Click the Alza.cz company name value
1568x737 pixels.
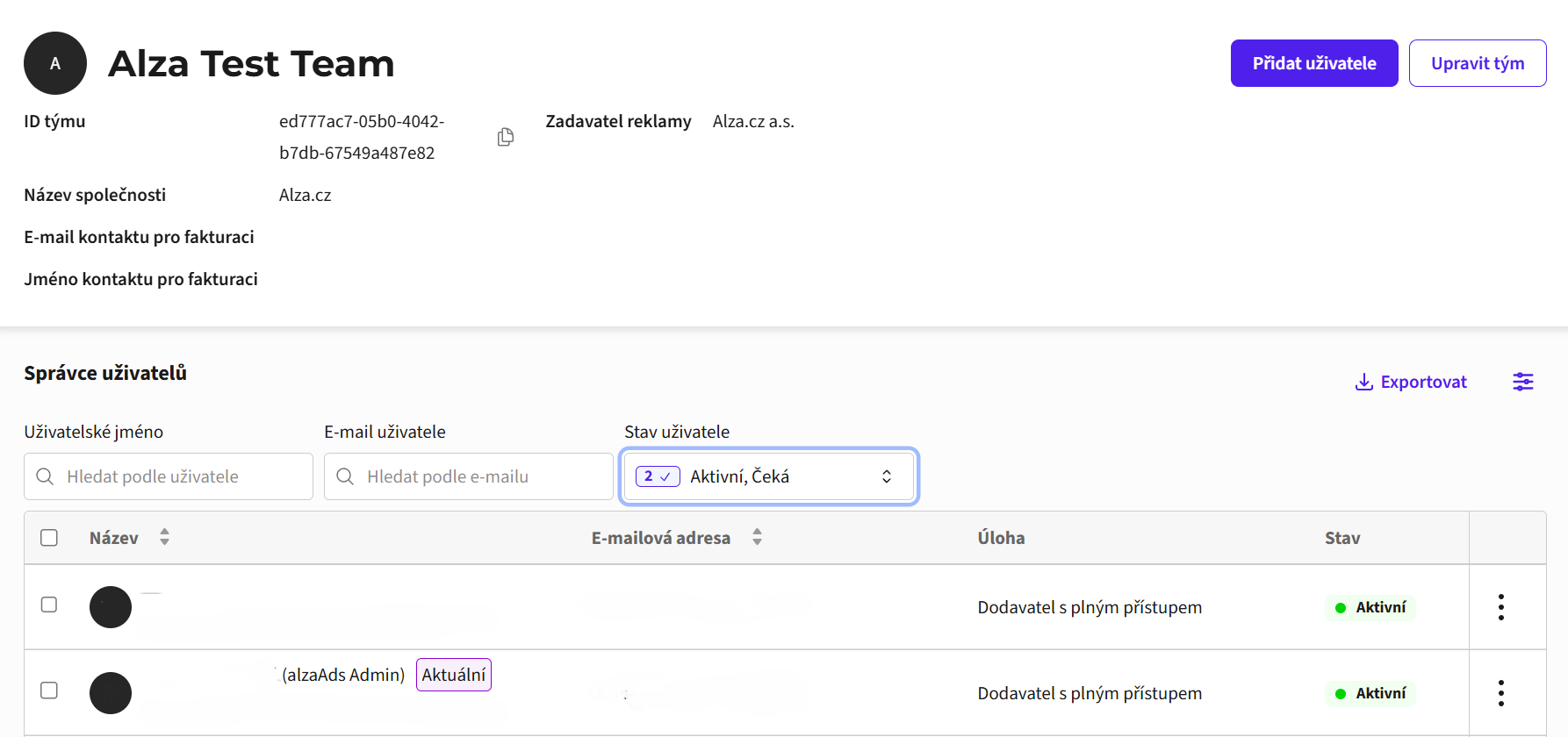pos(306,195)
